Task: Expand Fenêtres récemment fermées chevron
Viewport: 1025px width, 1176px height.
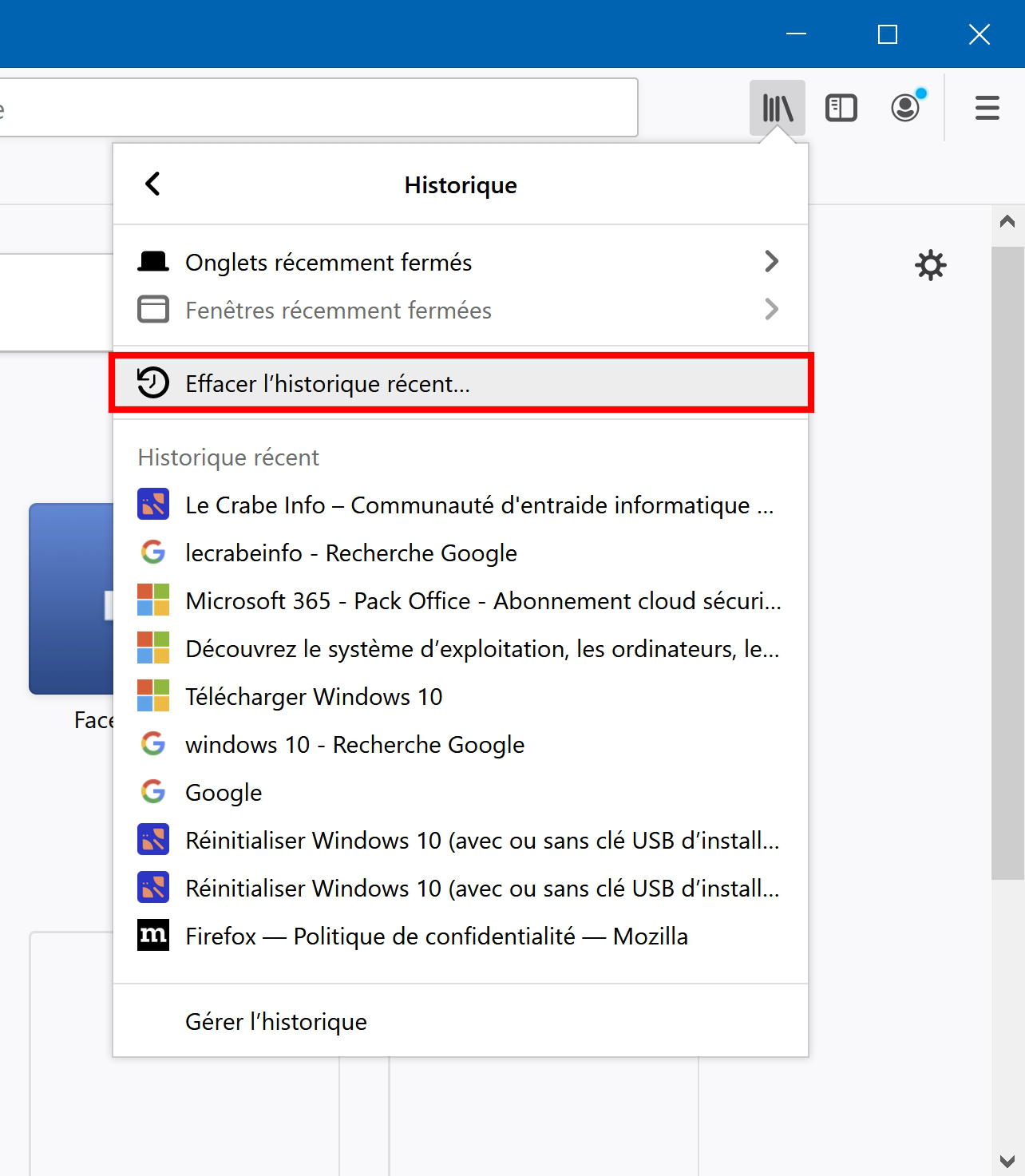Action: point(771,309)
